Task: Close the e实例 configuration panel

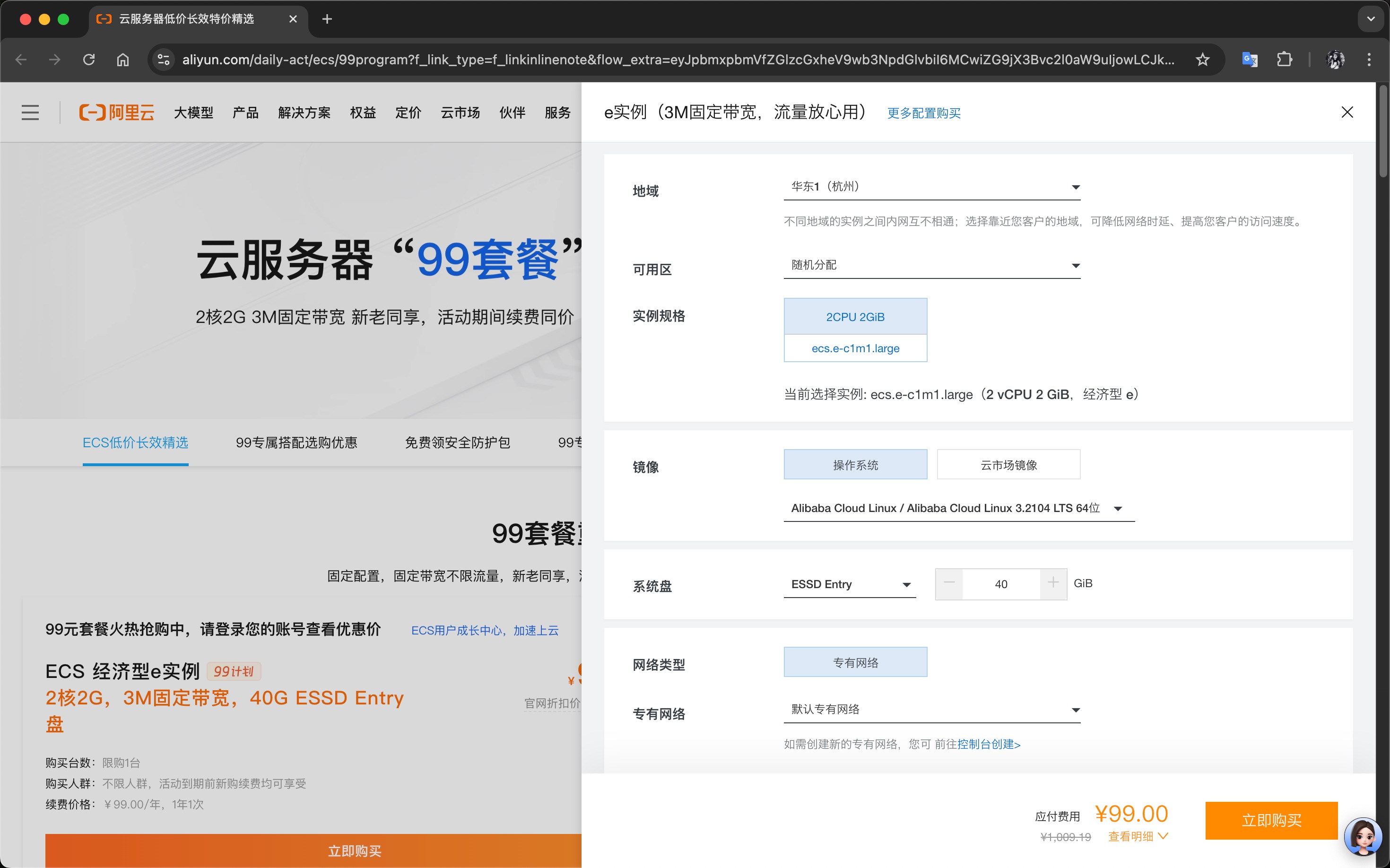Action: click(1347, 113)
